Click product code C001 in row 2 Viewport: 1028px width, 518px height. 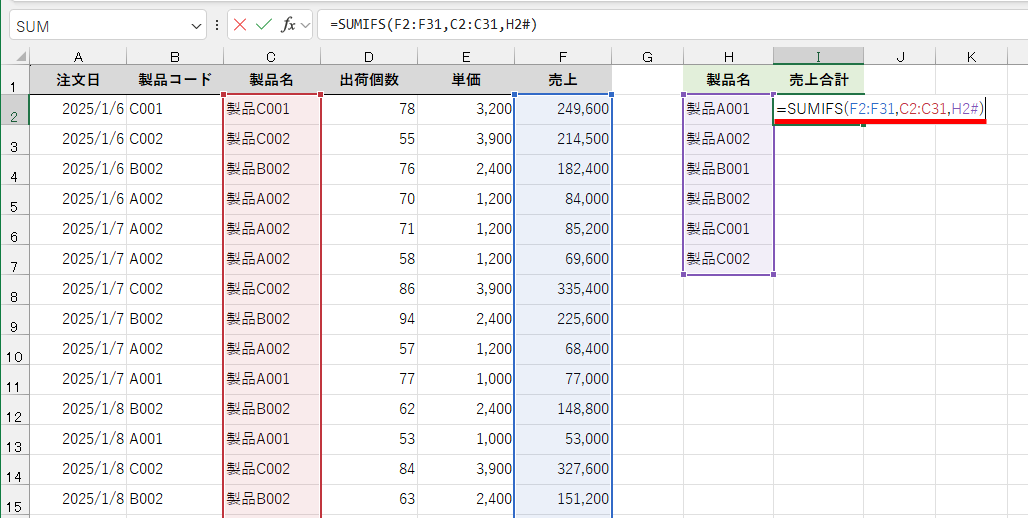point(174,110)
